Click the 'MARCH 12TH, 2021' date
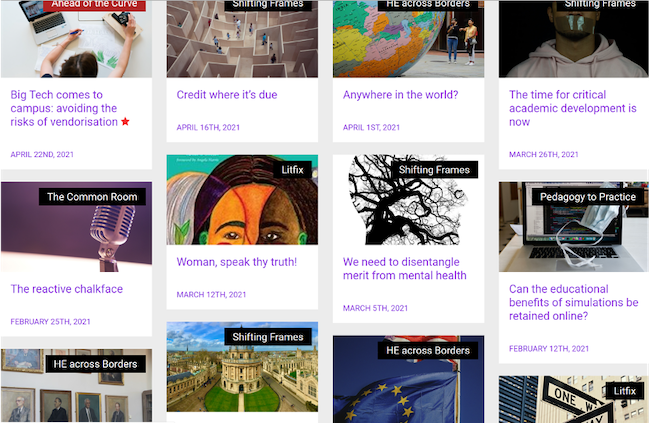The width and height of the screenshot is (650, 423). point(211,295)
